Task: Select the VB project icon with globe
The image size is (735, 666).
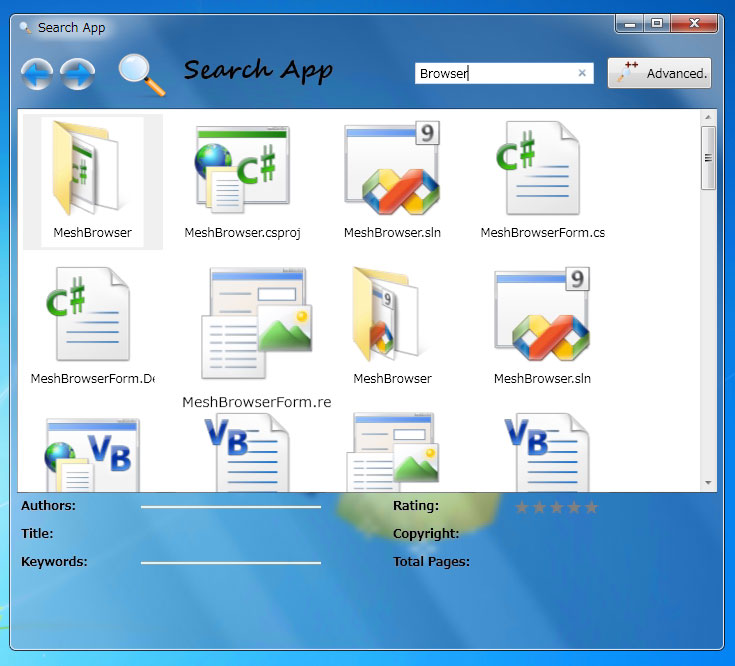Action: click(92, 455)
